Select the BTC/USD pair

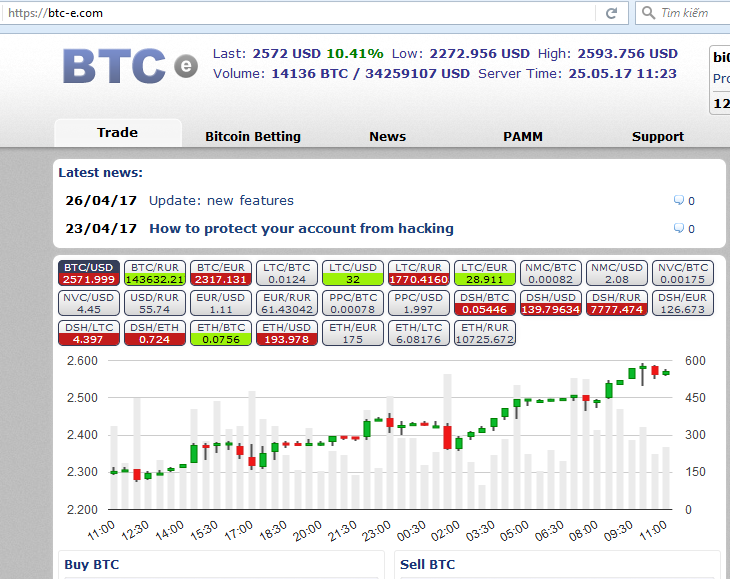tap(88, 273)
